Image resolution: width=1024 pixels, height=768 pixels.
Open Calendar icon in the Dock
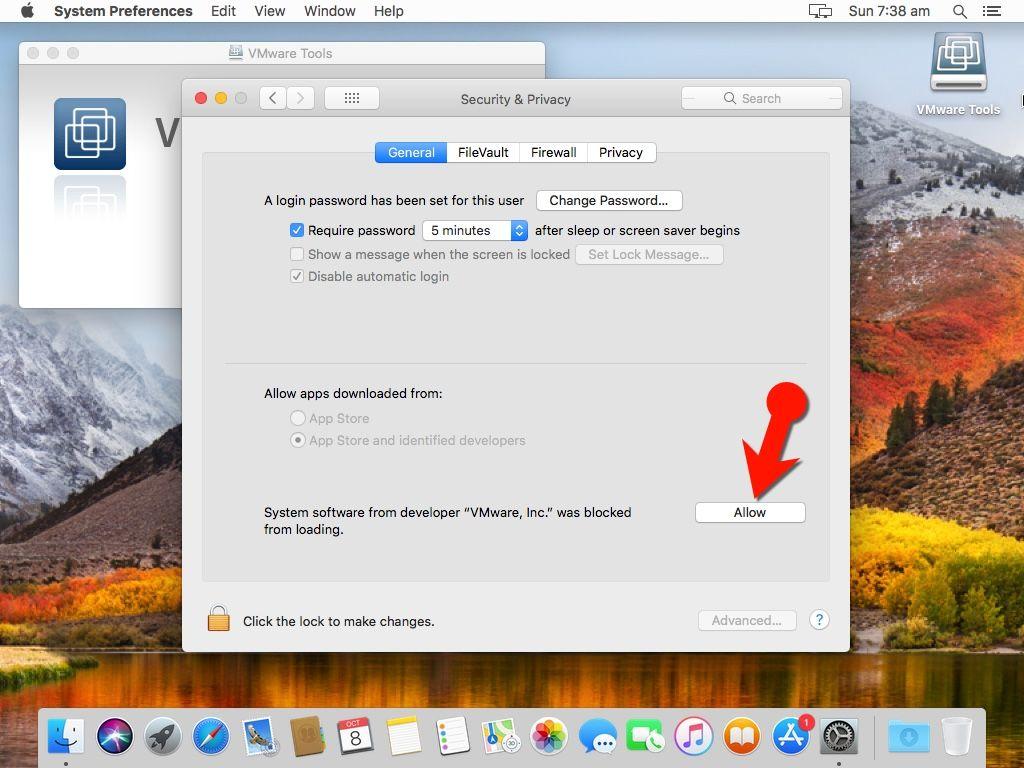355,736
